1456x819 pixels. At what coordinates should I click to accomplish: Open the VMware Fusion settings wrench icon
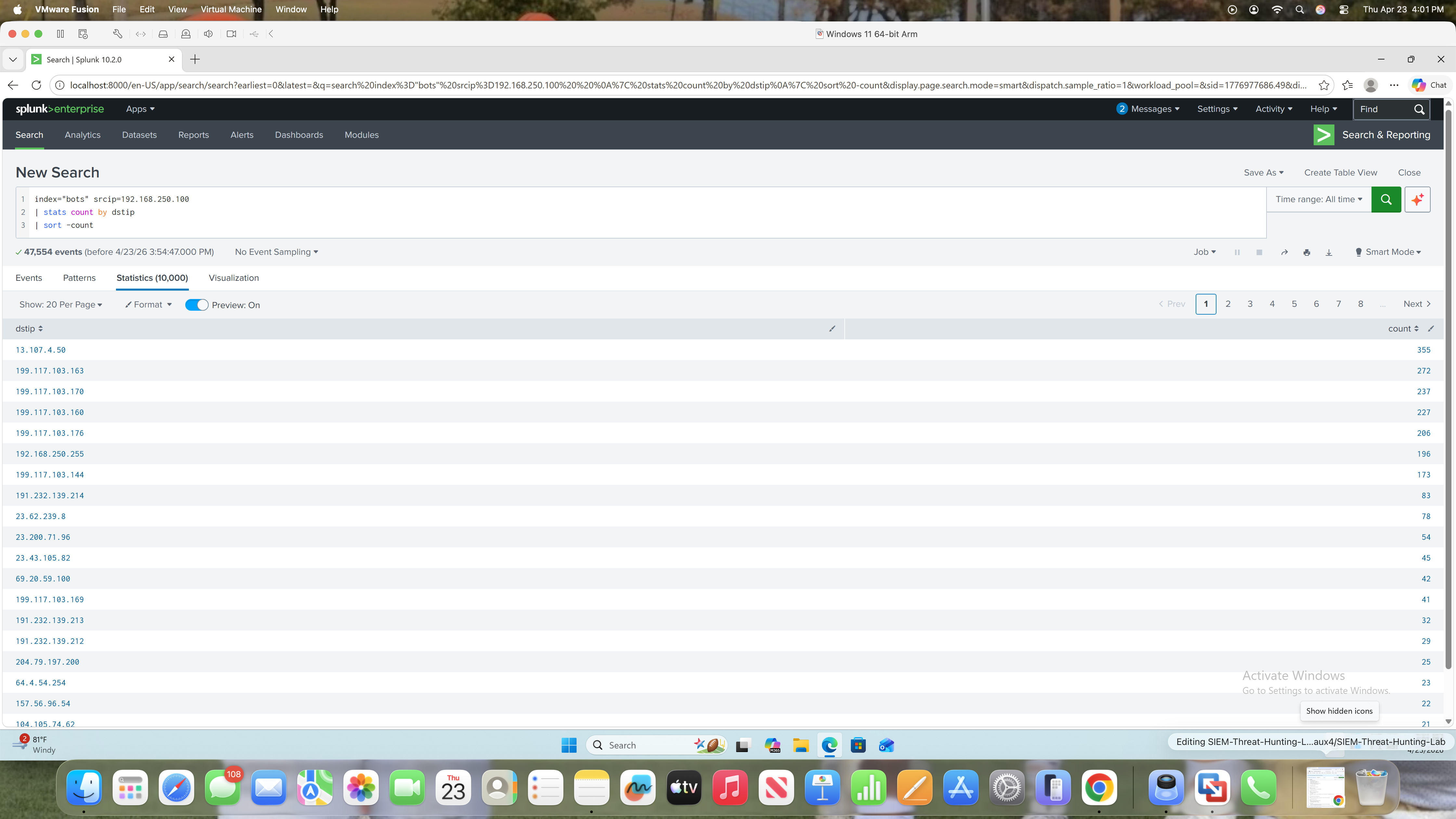(118, 34)
